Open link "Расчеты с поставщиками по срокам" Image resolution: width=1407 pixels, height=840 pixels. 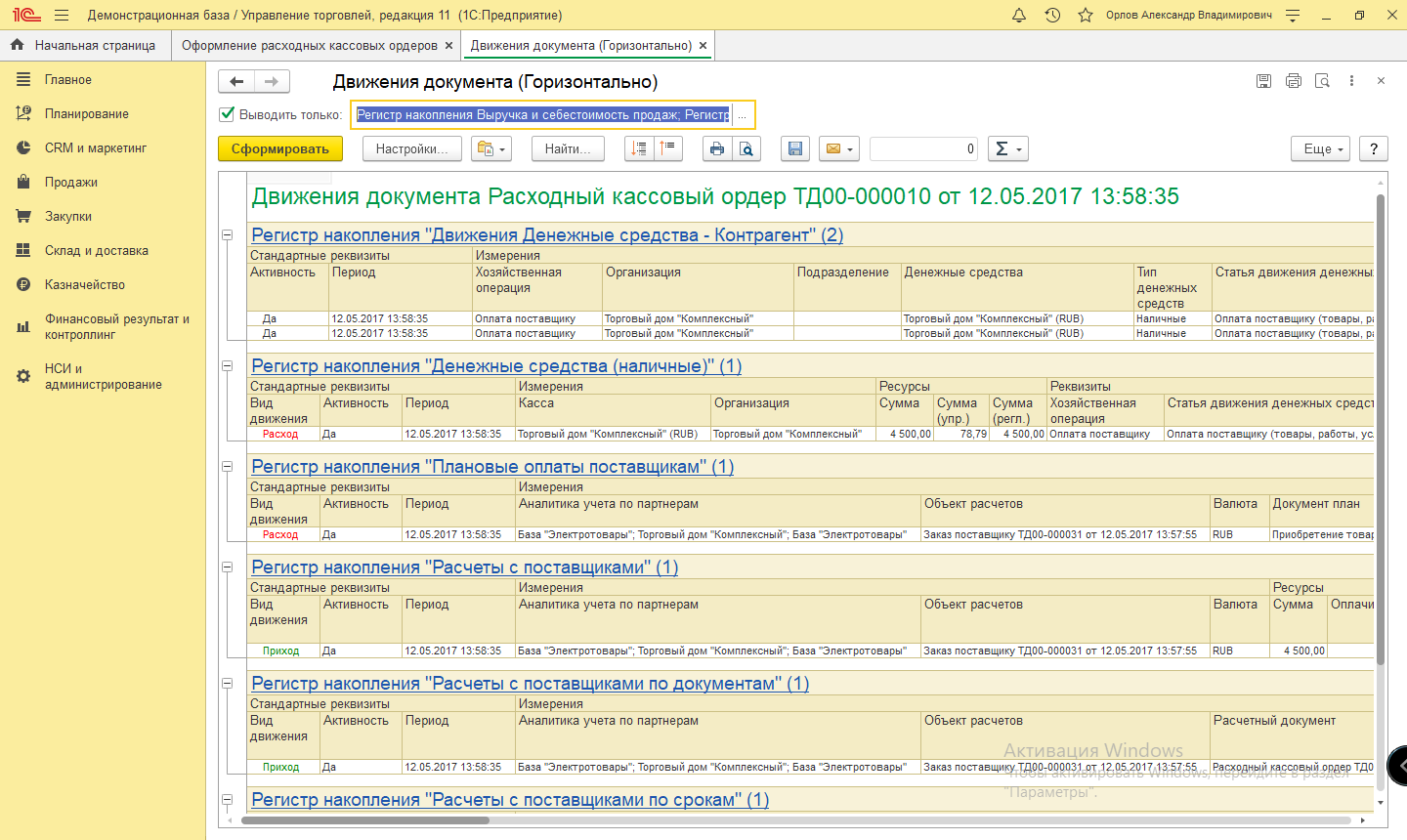[x=510, y=800]
